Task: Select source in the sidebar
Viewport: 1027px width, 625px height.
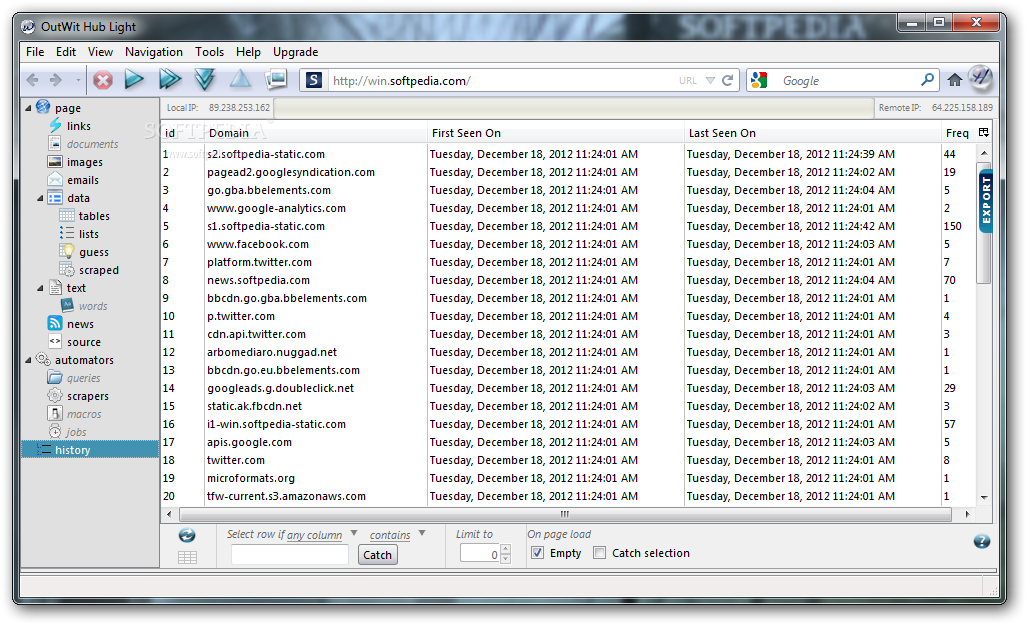Action: (84, 342)
